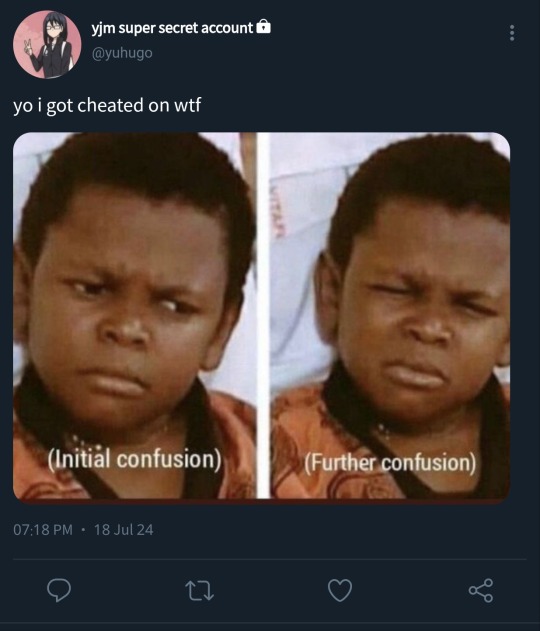Viewport: 540px width, 631px height.
Task: Retweet the post using the arrows icon
Action: click(200, 590)
